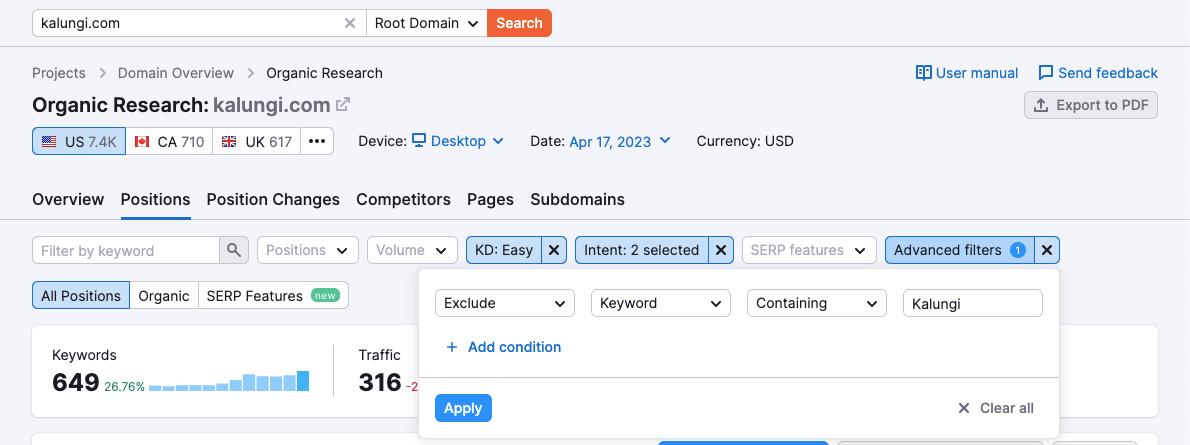Select the US 7.4K database toggle
The height and width of the screenshot is (445, 1190).
[x=79, y=142]
